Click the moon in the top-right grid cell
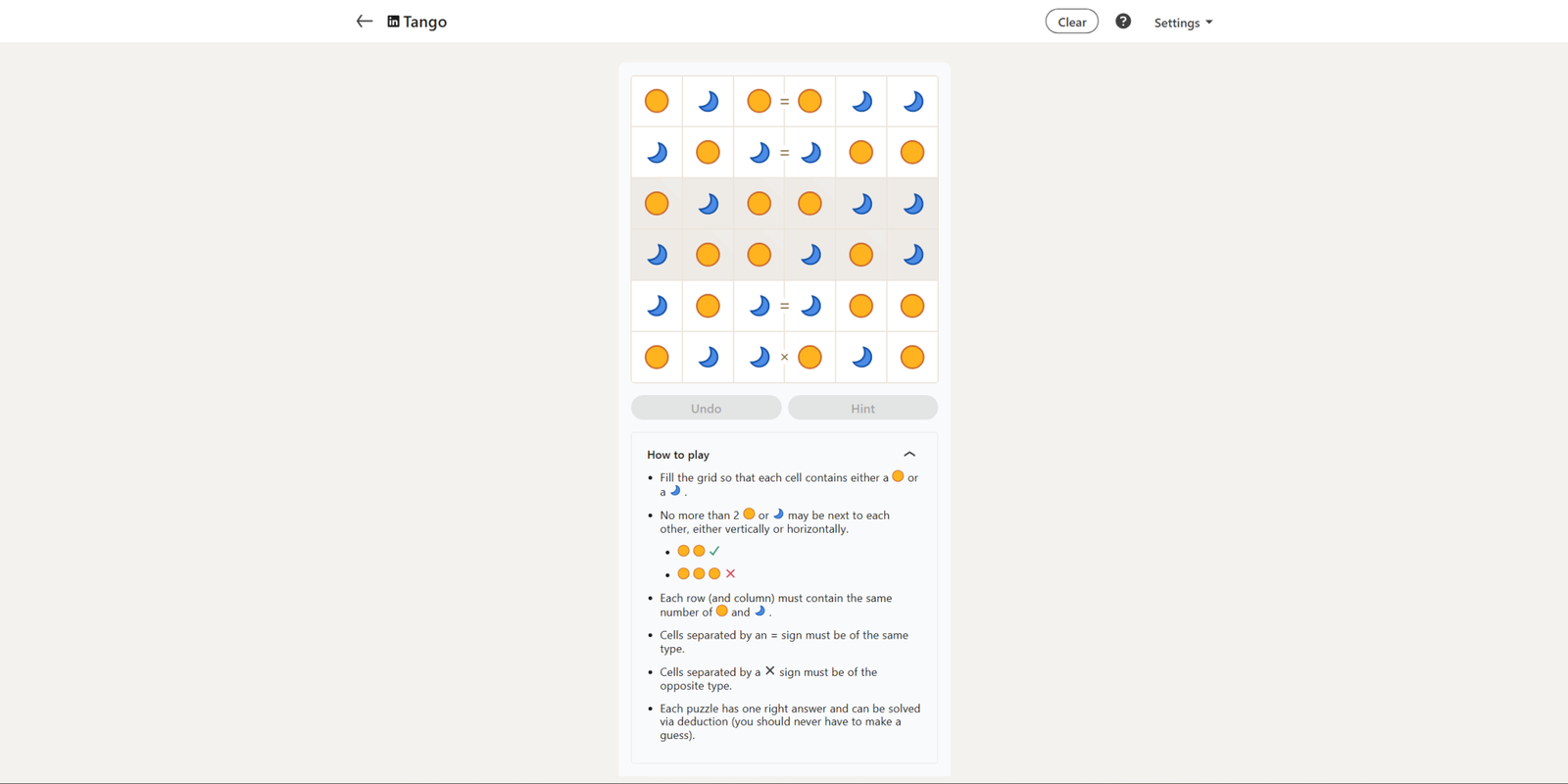 [x=912, y=101]
